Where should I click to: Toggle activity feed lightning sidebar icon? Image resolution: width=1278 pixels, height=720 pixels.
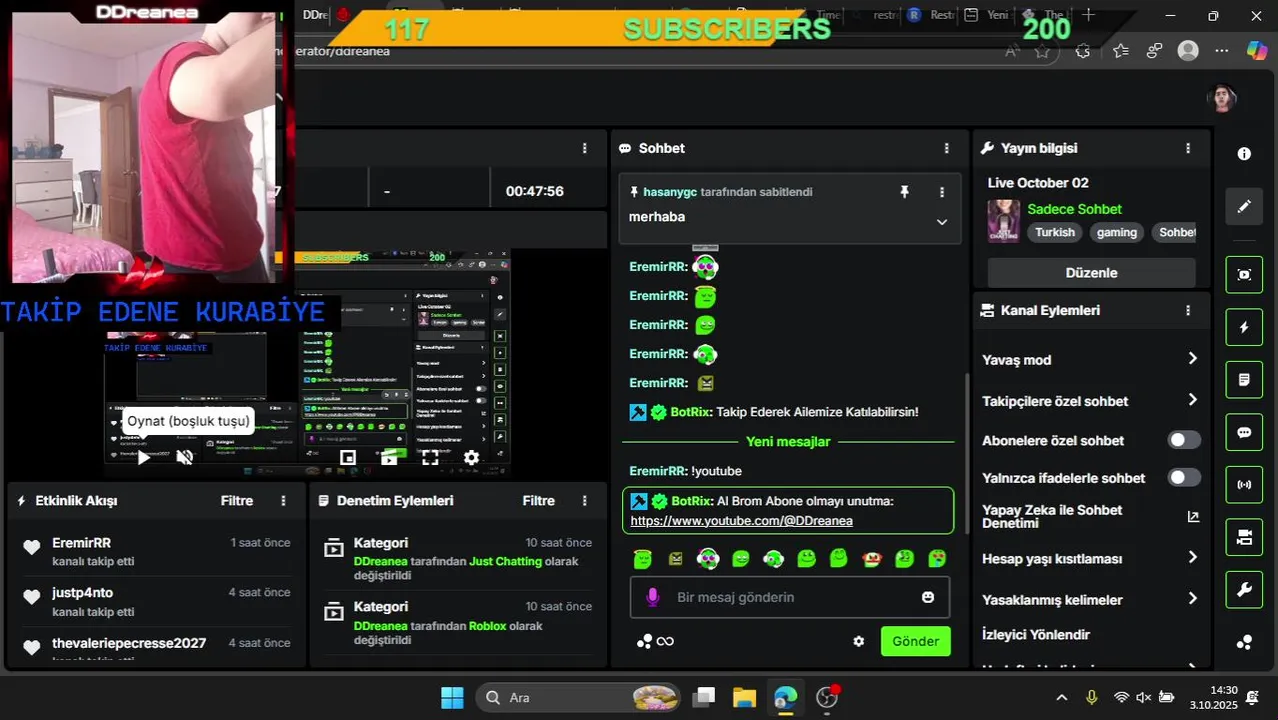(x=1244, y=327)
